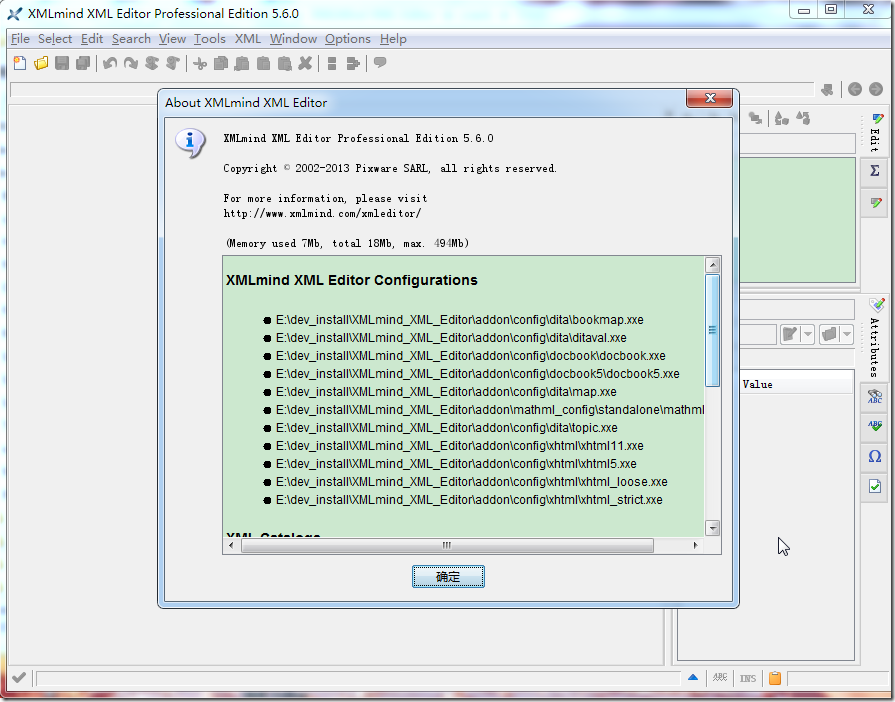Click the Save toolbar icon
Viewport: 895px width, 702px height.
[62, 63]
